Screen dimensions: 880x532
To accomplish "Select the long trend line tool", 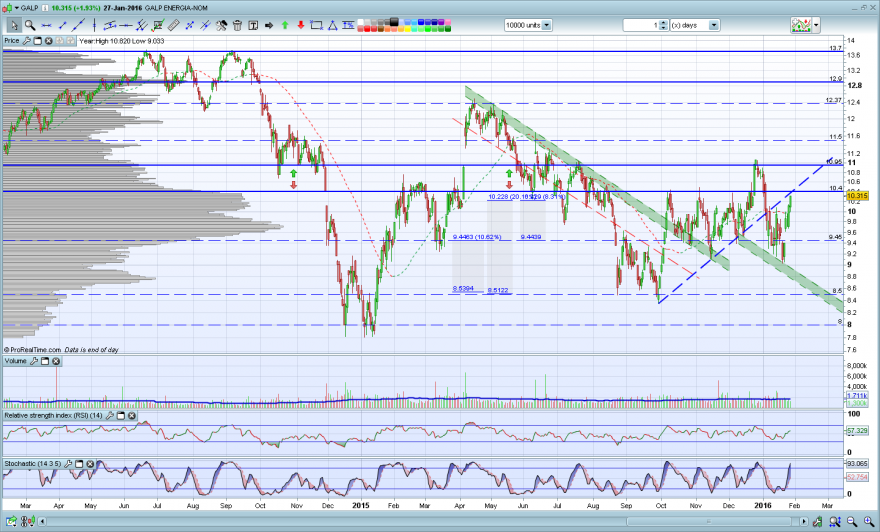I will click(x=79, y=25).
